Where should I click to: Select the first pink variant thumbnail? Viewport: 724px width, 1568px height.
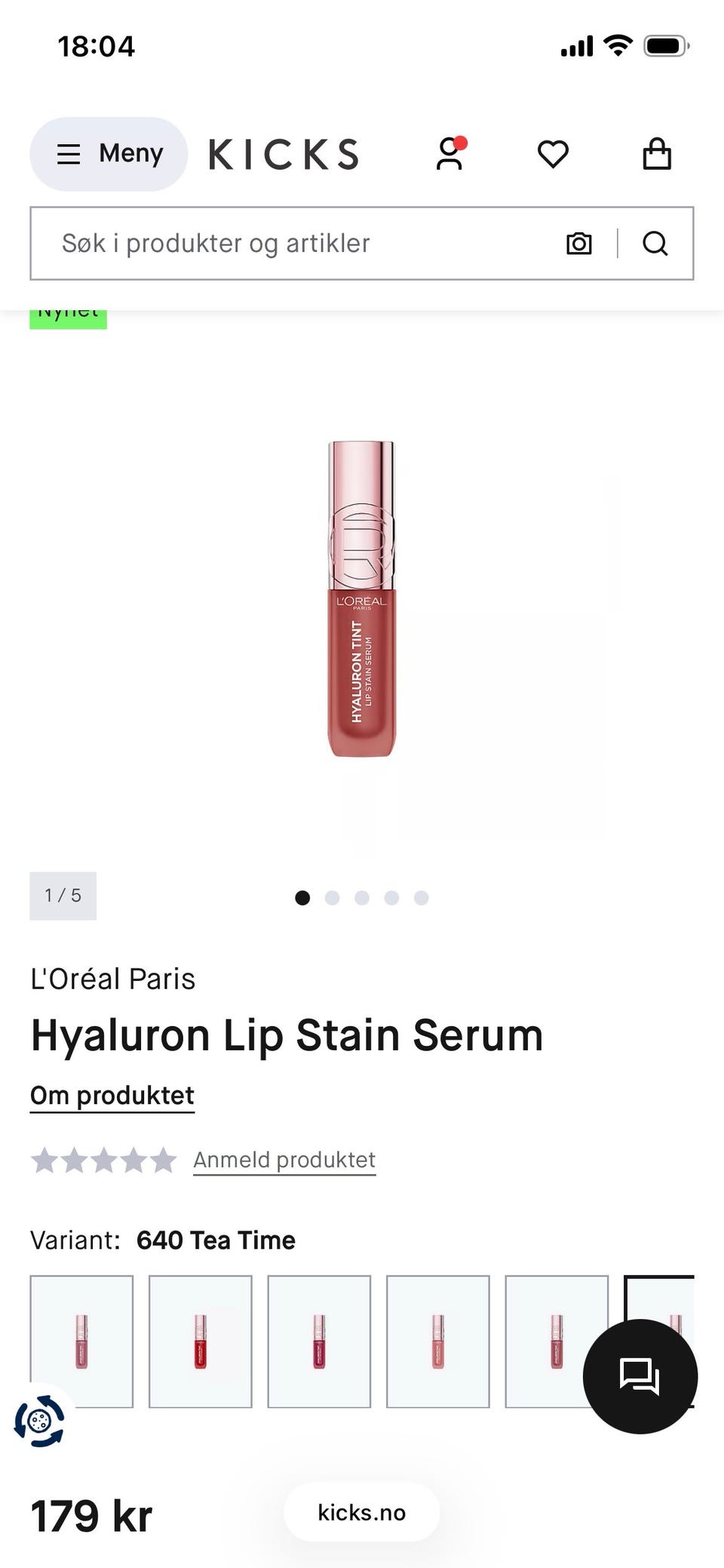click(x=81, y=1341)
